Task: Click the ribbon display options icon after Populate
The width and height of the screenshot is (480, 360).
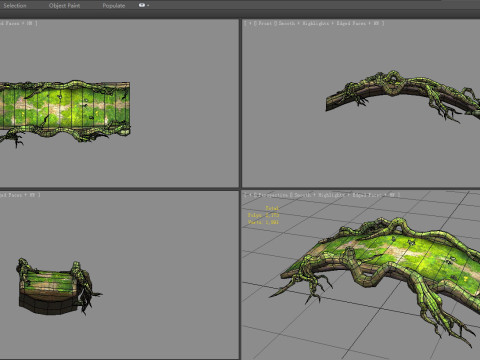Action: point(144,5)
